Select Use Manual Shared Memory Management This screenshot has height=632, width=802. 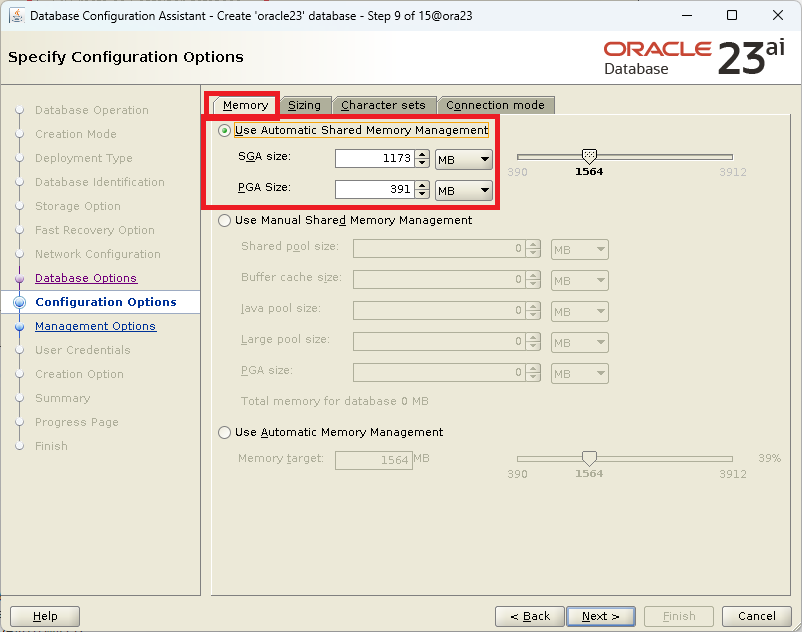(224, 220)
